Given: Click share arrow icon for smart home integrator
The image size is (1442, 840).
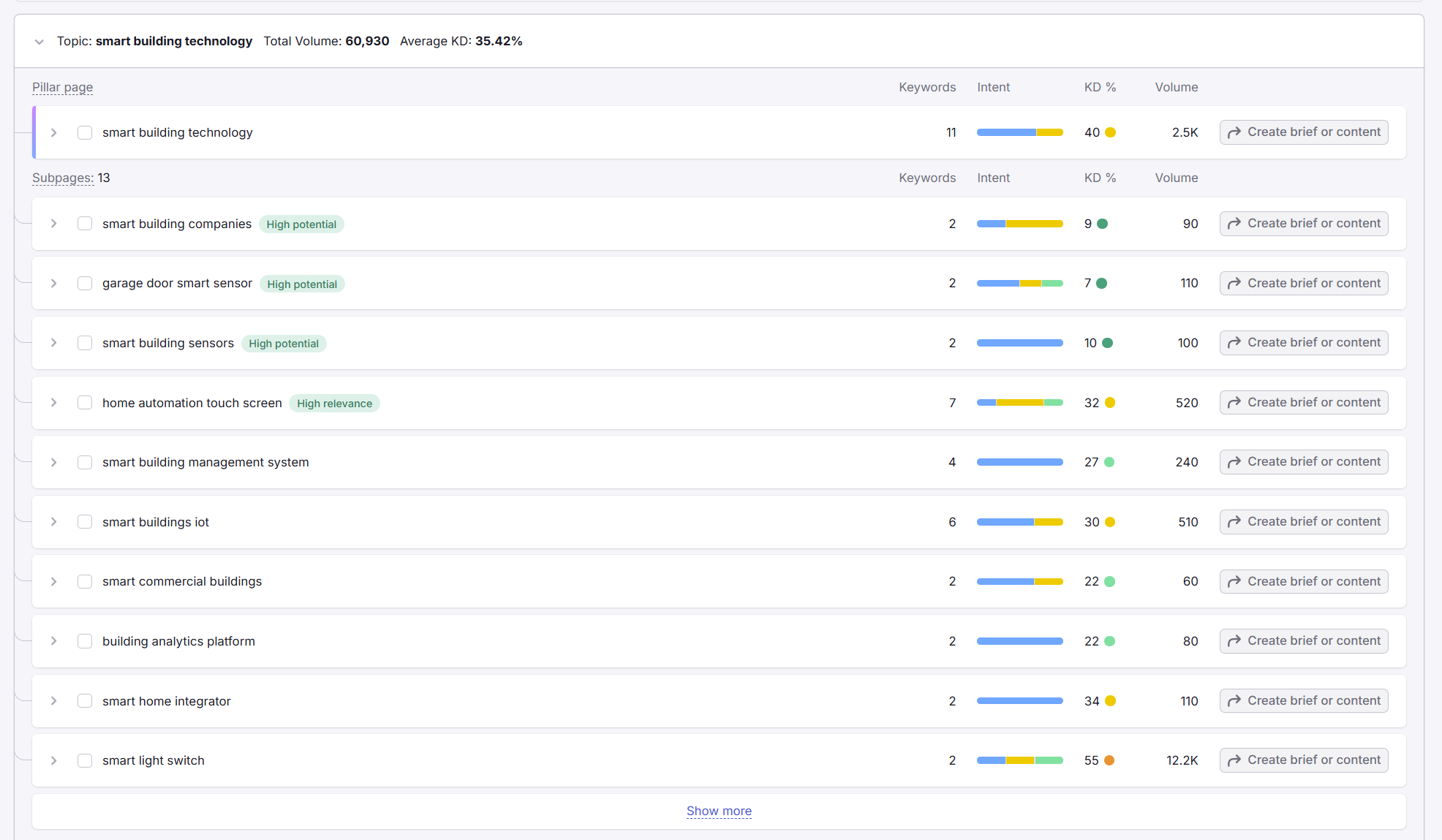Looking at the screenshot, I should 1234,701.
